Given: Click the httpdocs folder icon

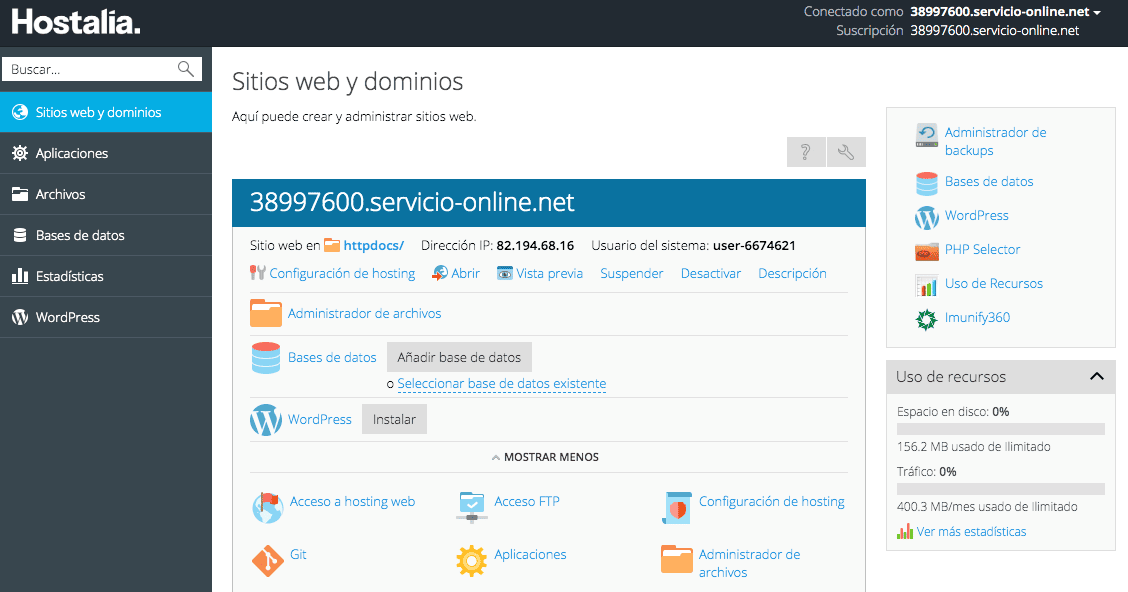Looking at the screenshot, I should [332, 245].
